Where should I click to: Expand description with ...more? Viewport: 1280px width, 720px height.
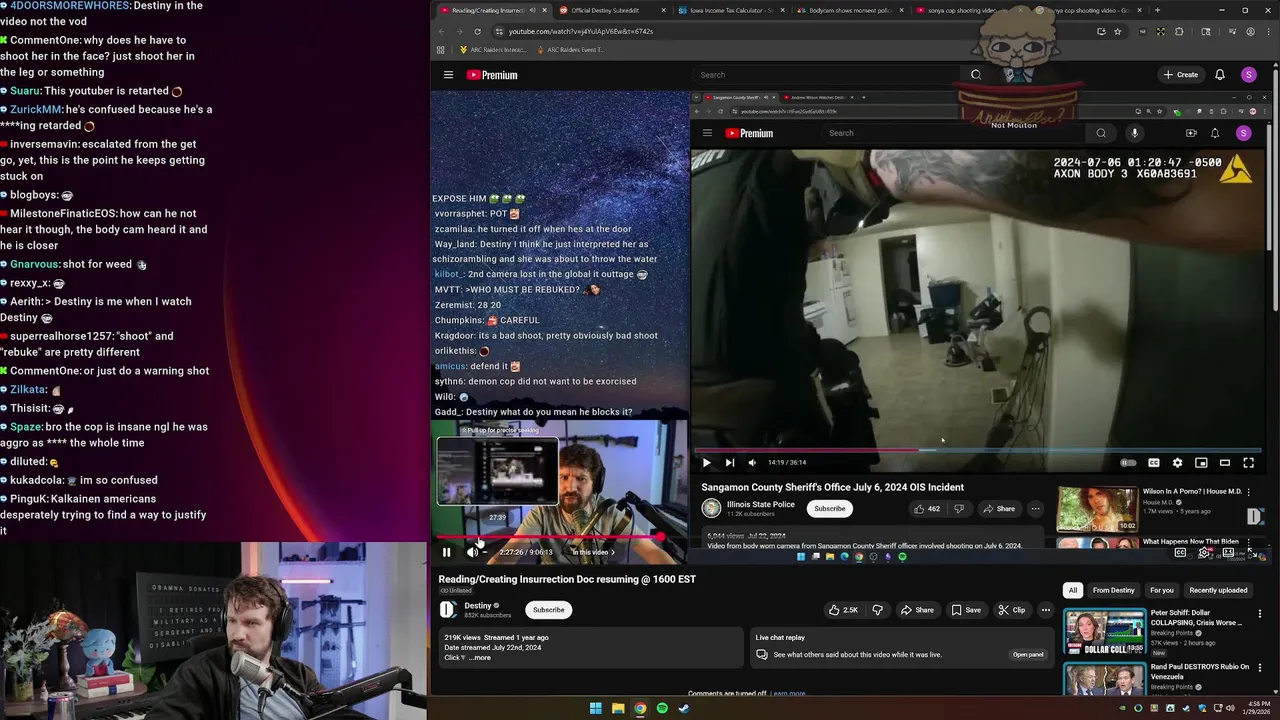[481, 657]
